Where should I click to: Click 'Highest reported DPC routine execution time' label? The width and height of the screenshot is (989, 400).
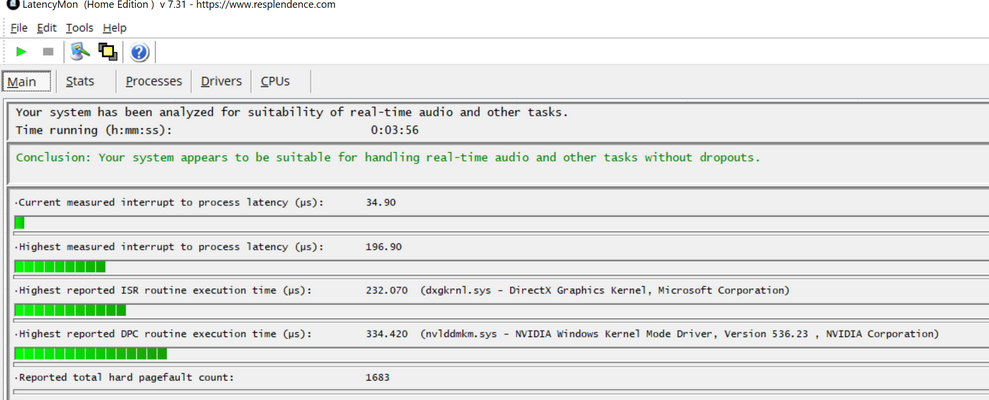163,334
